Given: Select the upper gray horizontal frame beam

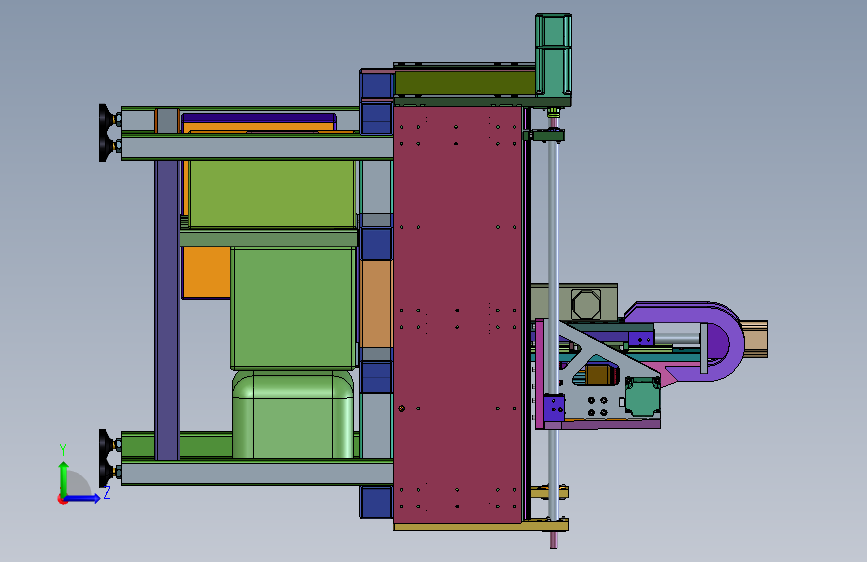Looking at the screenshot, I should click(x=257, y=148).
